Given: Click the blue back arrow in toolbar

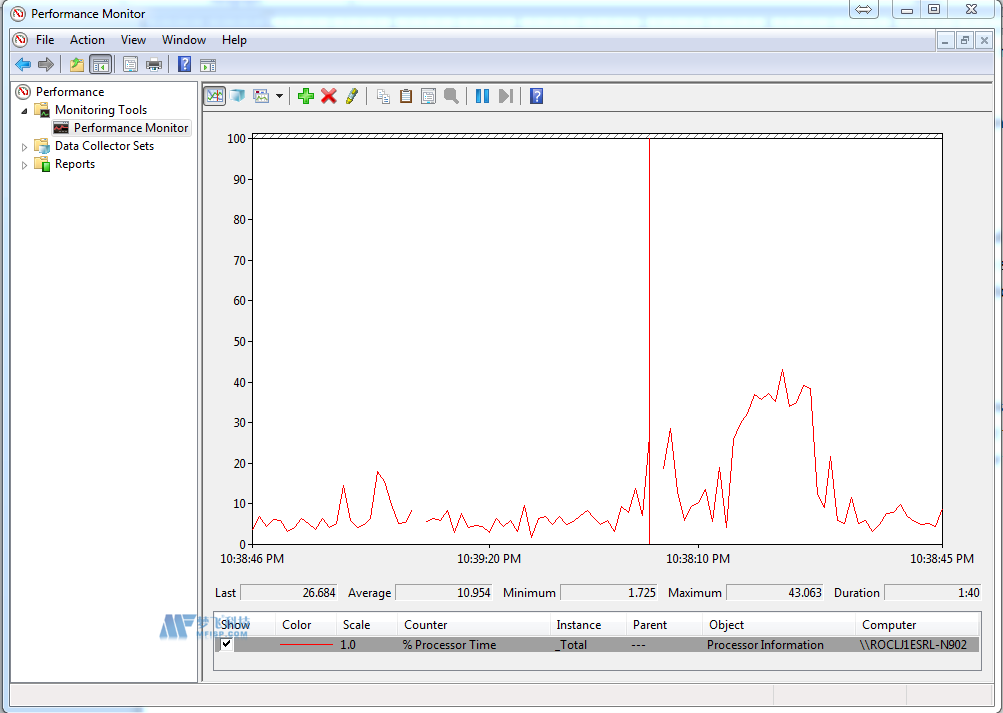Looking at the screenshot, I should (23, 65).
